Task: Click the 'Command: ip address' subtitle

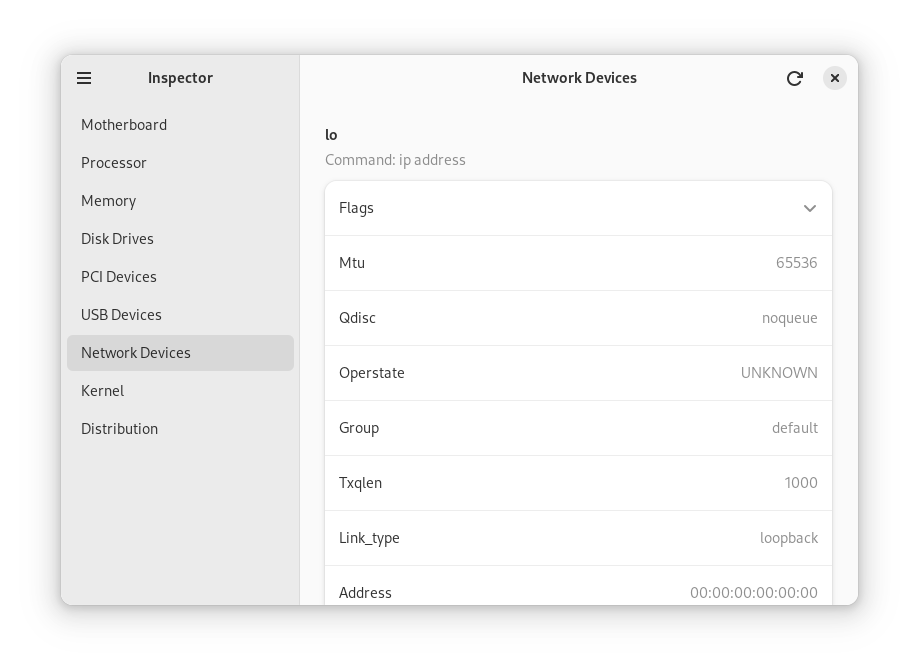Action: coord(395,160)
